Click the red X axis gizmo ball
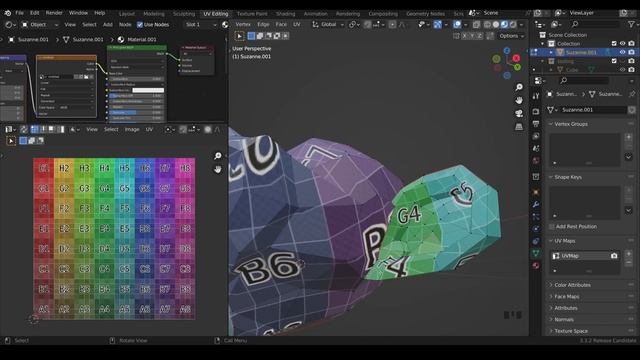Image resolution: width=640 pixels, height=360 pixels. tap(516, 58)
